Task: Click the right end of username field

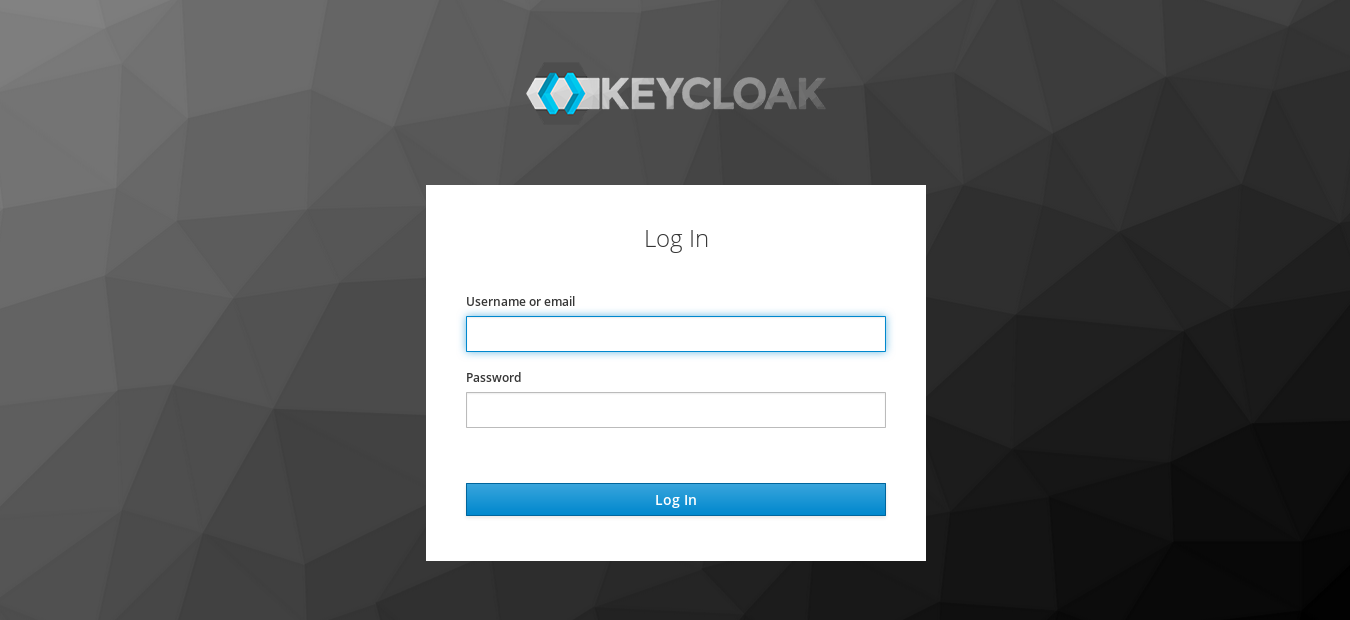Action: (x=879, y=334)
